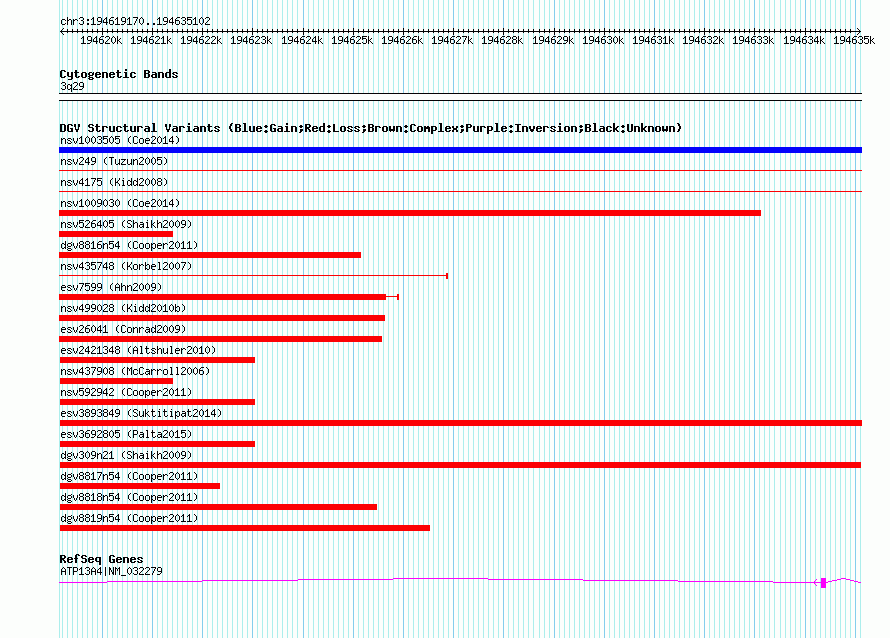The image size is (890, 638).
Task: Click the chr3:194619170..194635102 coordinates text
Action: (x=135, y=21)
